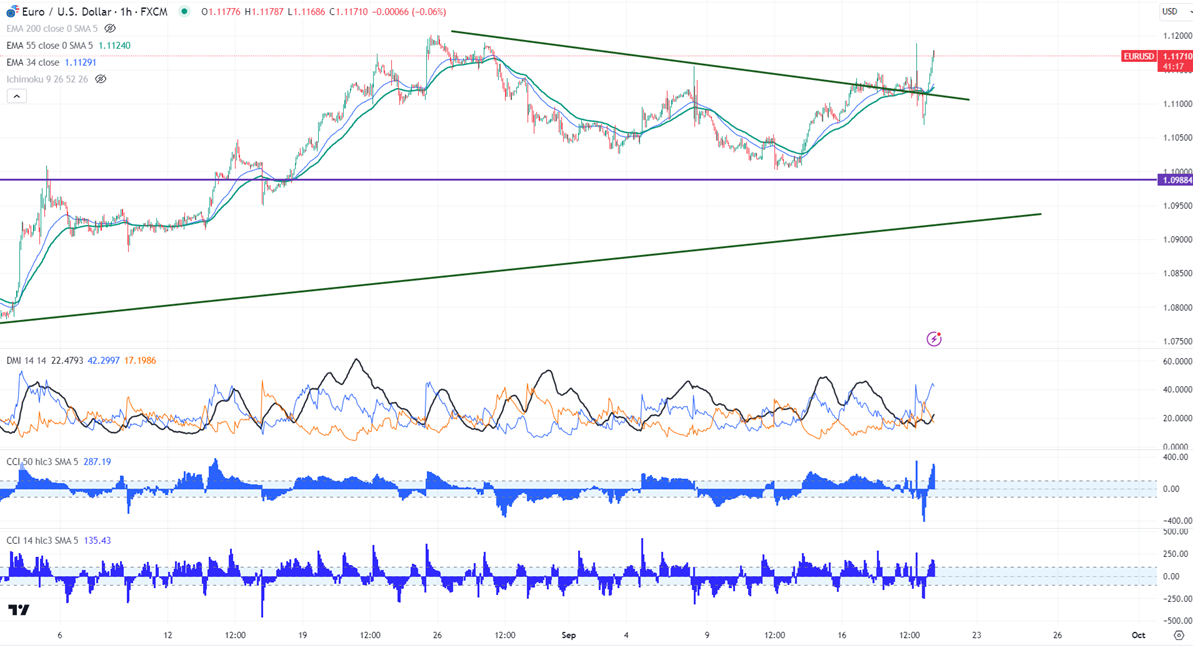Select the CCI 50 hlc3 SMA 5 legend
The width and height of the screenshot is (1193, 650).
coord(42,462)
